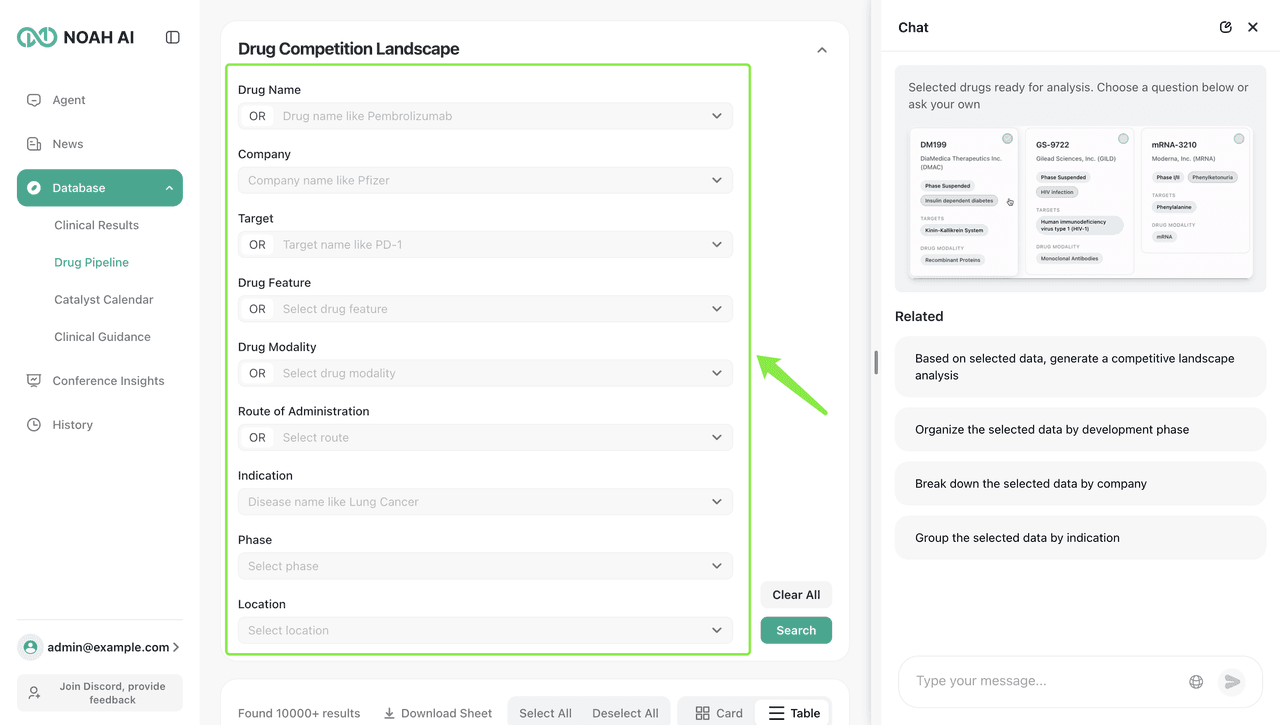
Task: Select the DM199 drug card radio
Action: (1007, 139)
